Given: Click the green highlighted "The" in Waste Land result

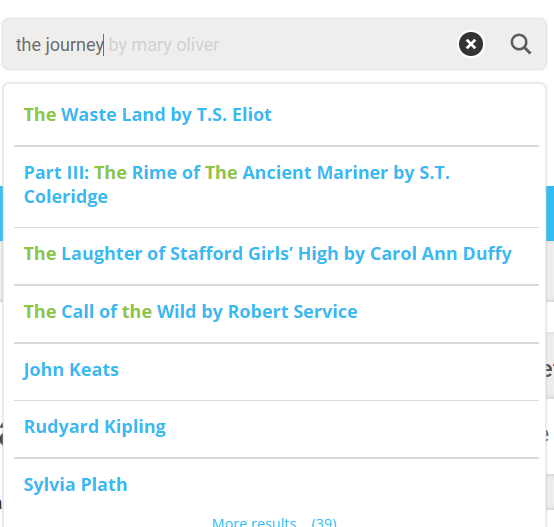Looking at the screenshot, I should [x=40, y=115].
